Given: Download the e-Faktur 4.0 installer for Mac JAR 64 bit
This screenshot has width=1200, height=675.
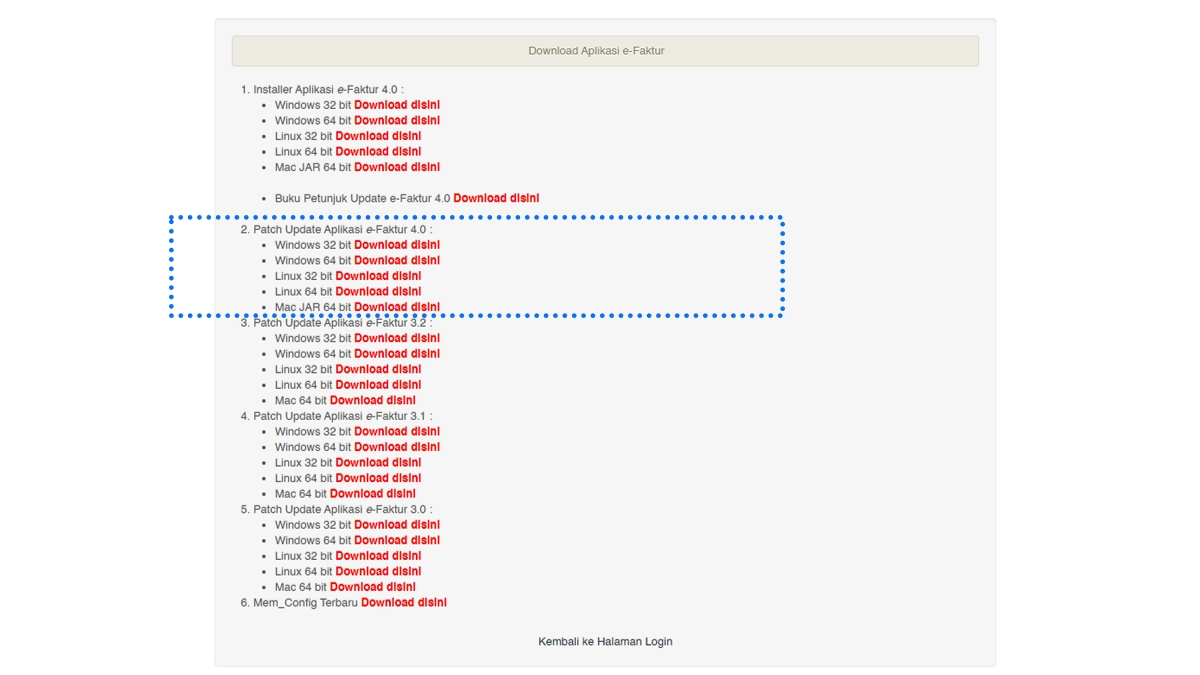Looking at the screenshot, I should pyautogui.click(x=397, y=167).
